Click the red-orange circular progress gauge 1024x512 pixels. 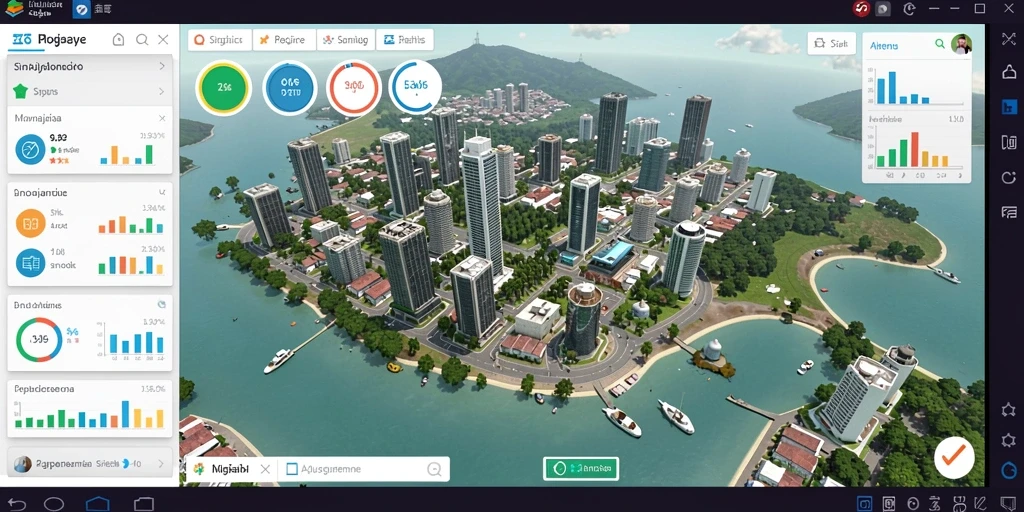coord(353,88)
